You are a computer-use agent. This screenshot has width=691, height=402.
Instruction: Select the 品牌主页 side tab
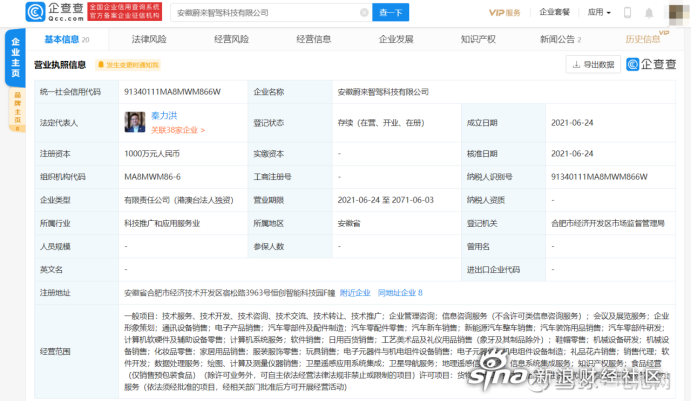[17, 110]
